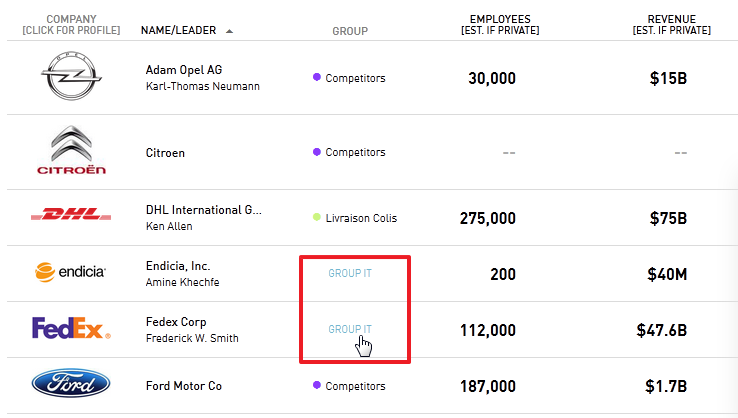Open the FedEx logo profile
The width and height of the screenshot is (738, 418).
tap(71, 328)
